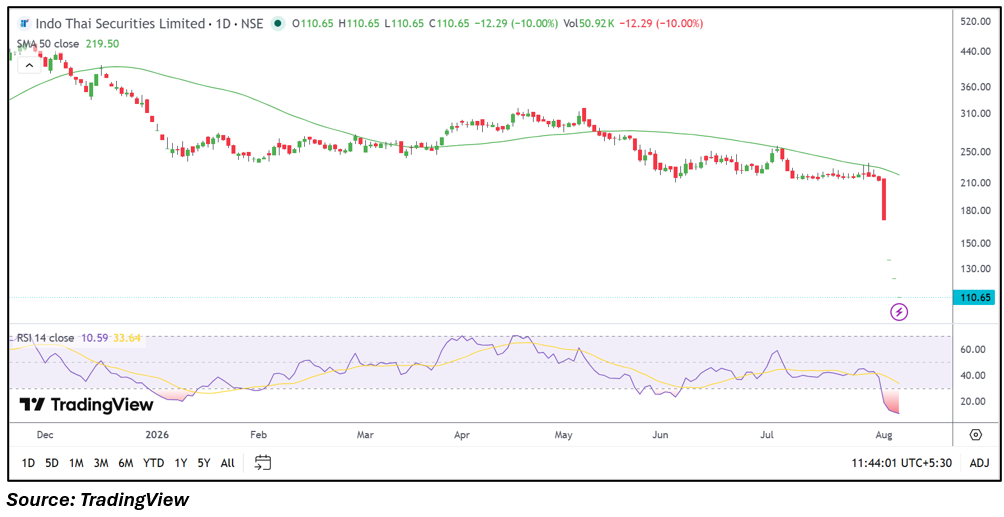The width and height of the screenshot is (1004, 517).
Task: Click the 310.00 price axis label
Action: point(976,113)
